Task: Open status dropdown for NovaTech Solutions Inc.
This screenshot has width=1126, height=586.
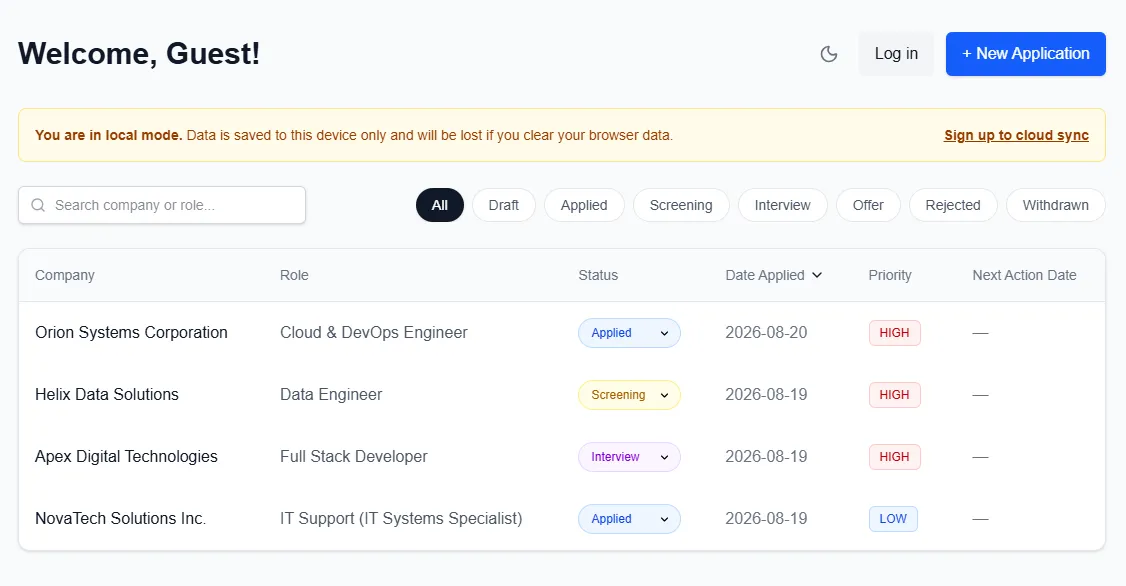Action: coord(629,518)
